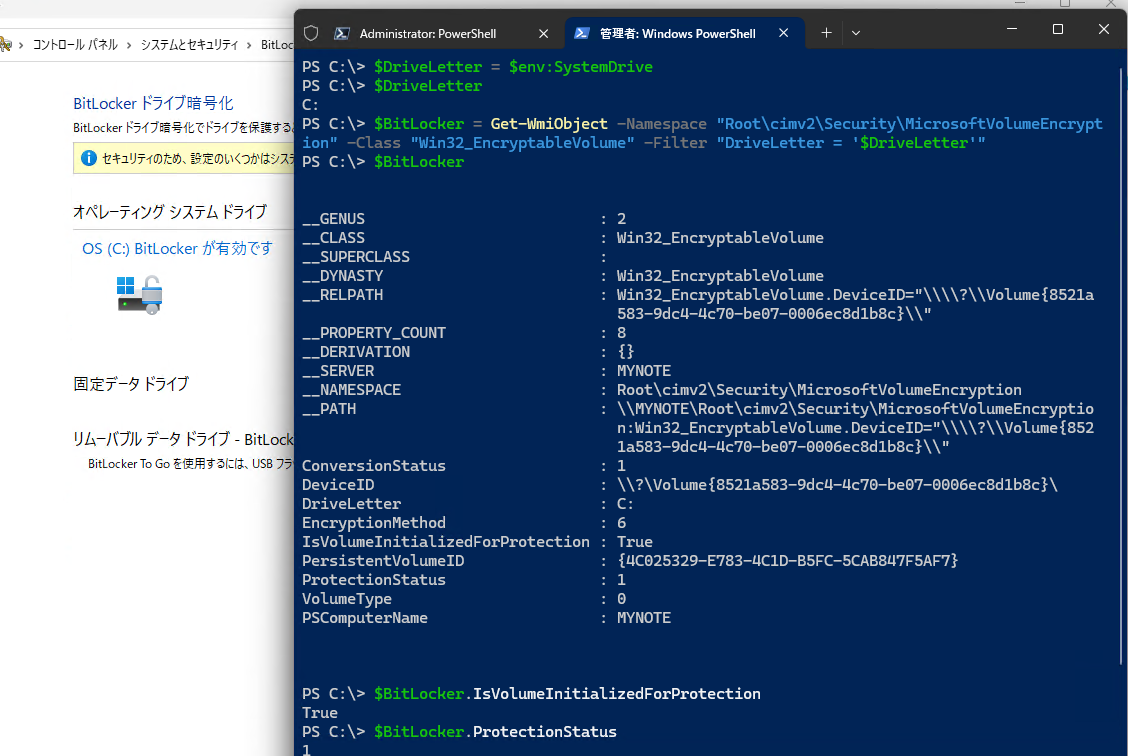Click the shield icon in Terminal title bar

click(x=311, y=32)
